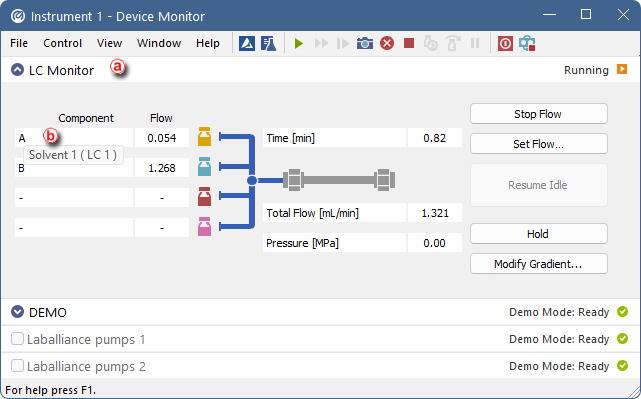
Task: Click component A name field
Action: (x=74, y=138)
